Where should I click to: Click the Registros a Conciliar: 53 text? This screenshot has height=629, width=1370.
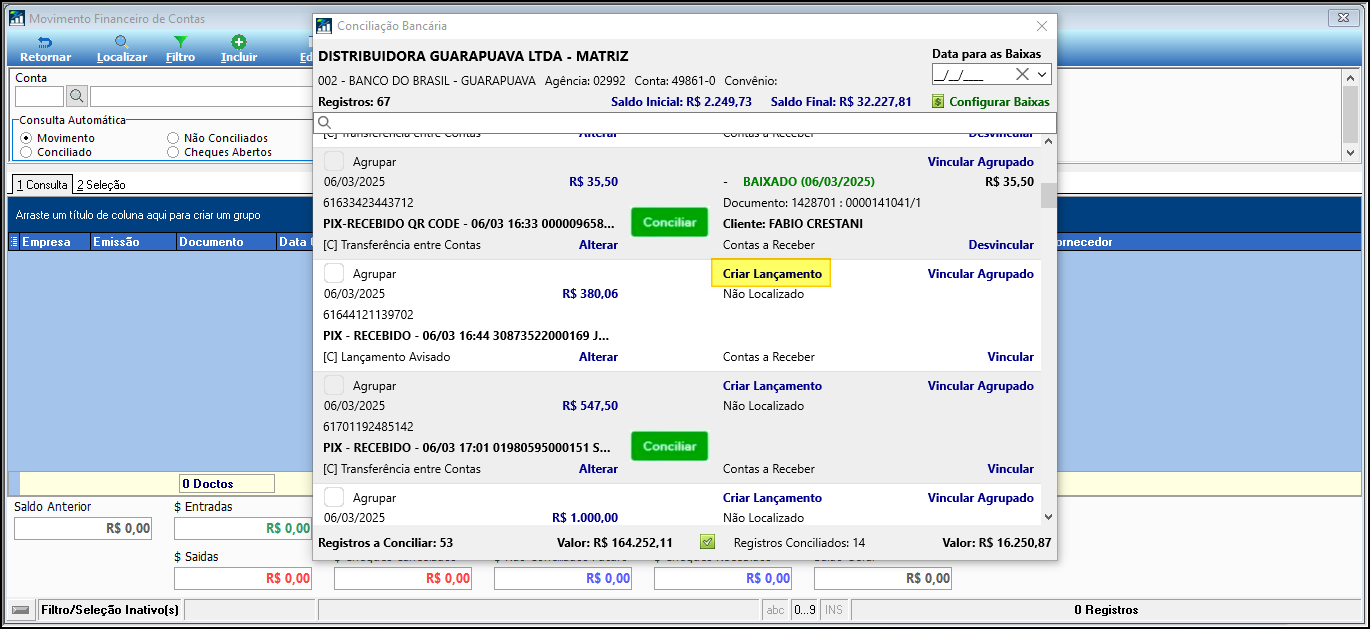[385, 542]
